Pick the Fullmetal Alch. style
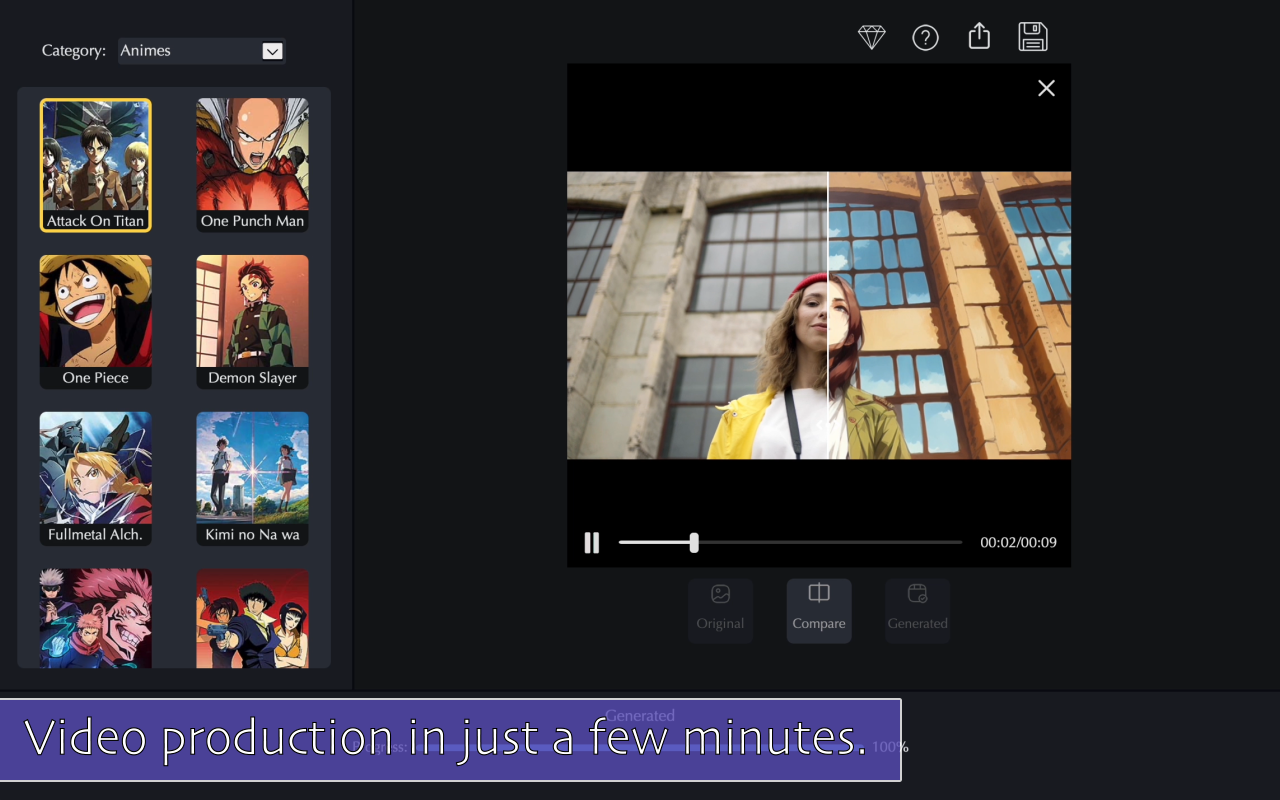The image size is (1280, 800). [96, 479]
